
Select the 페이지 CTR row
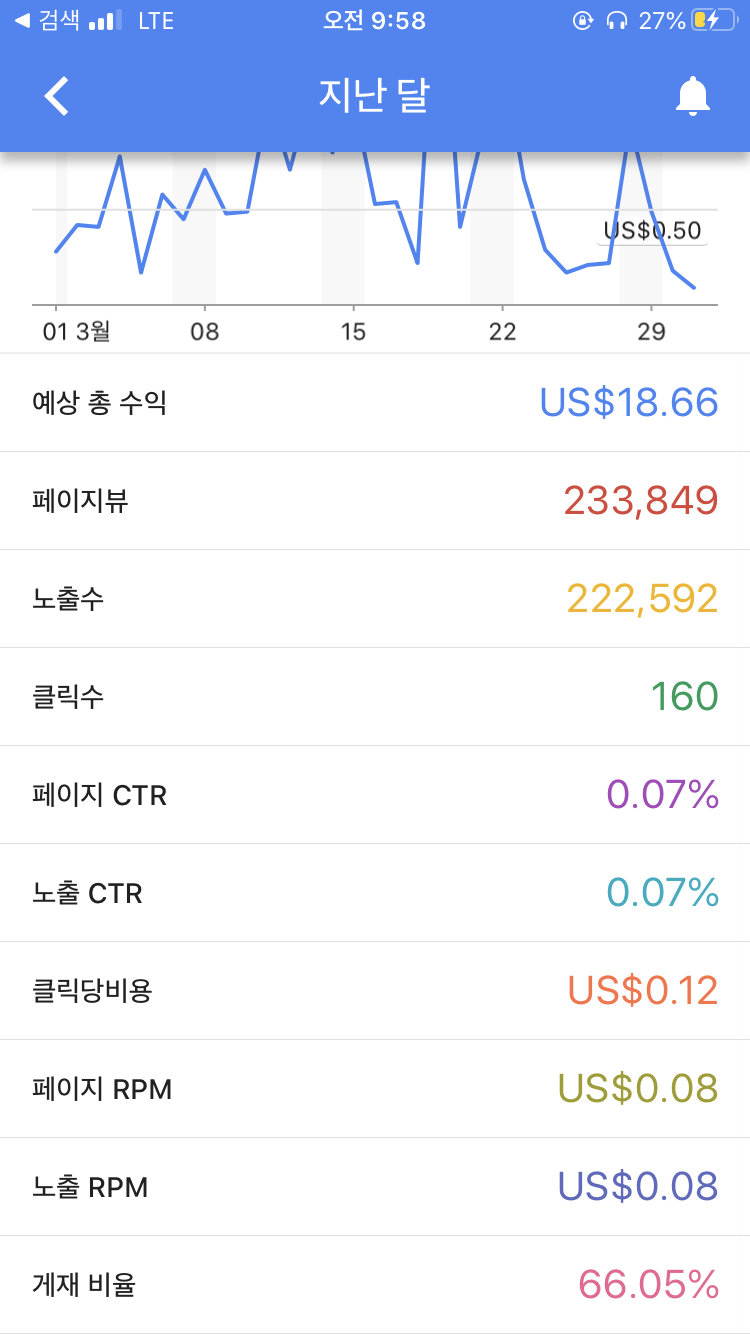[375, 795]
